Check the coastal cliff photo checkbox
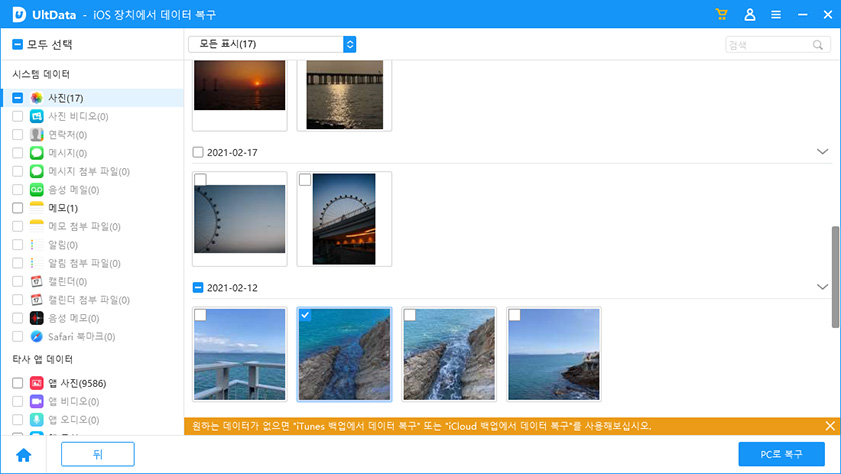Image resolution: width=841 pixels, height=474 pixels. [x=514, y=315]
